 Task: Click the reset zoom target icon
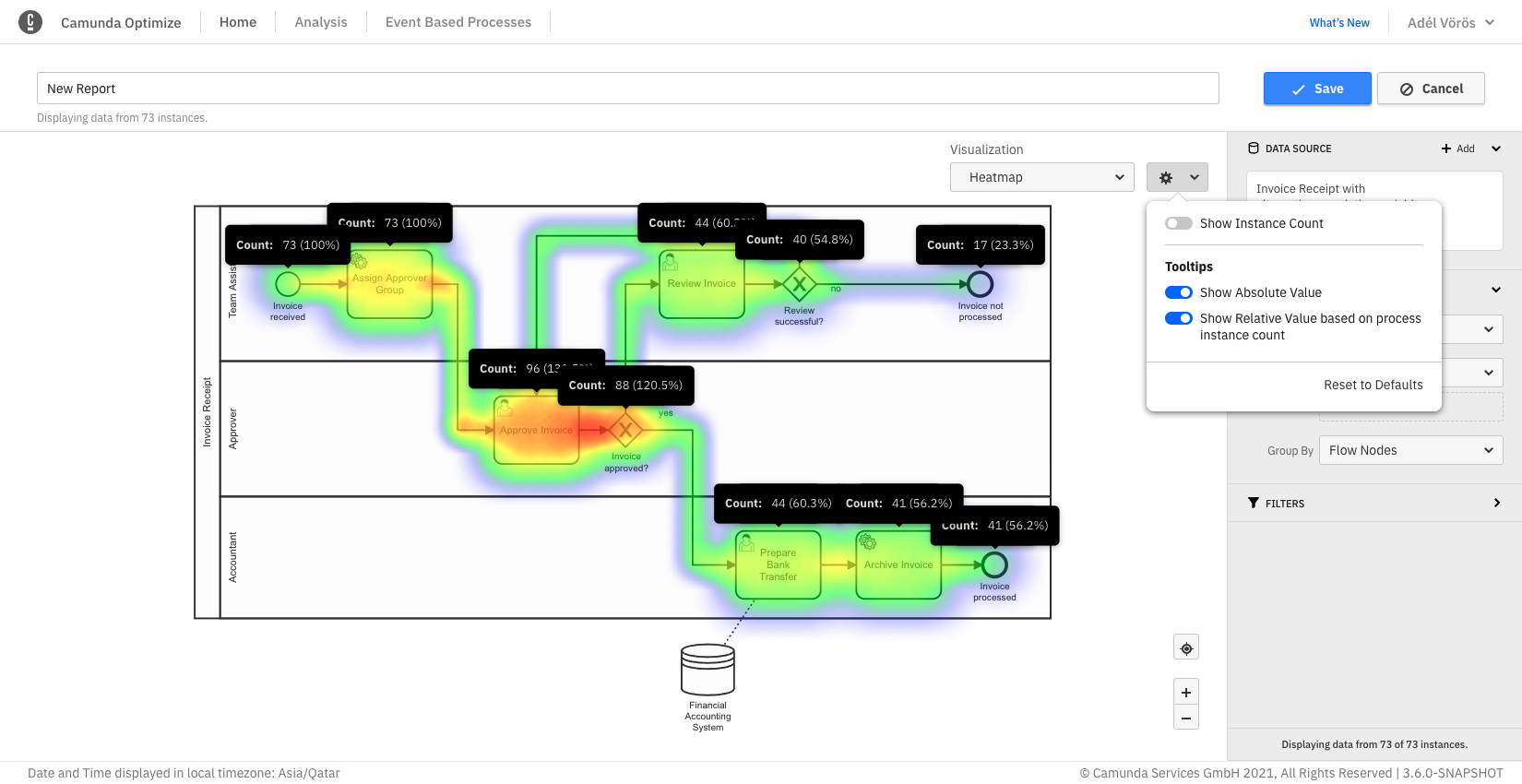click(x=1186, y=648)
